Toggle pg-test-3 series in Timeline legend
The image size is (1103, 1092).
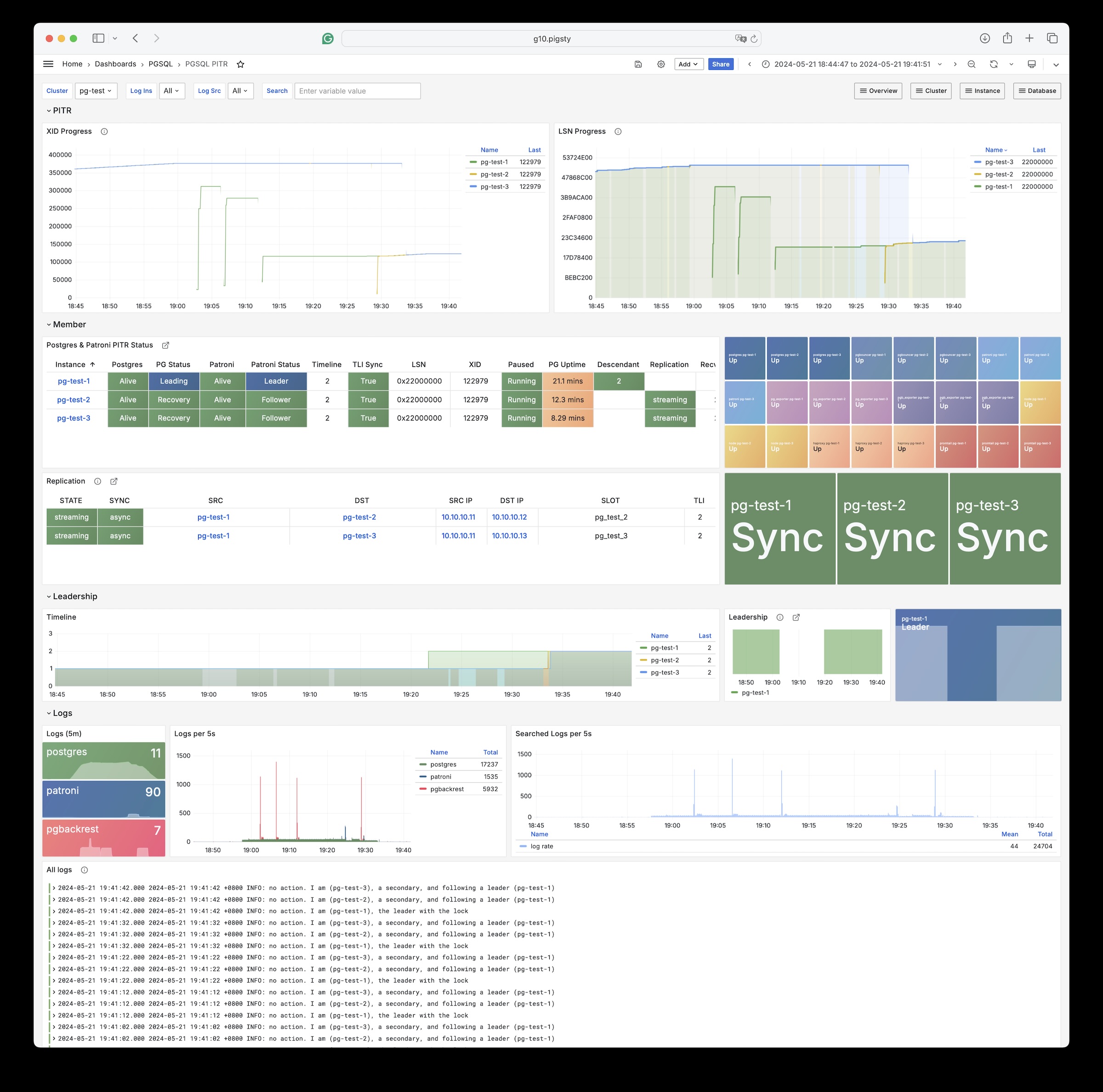665,672
